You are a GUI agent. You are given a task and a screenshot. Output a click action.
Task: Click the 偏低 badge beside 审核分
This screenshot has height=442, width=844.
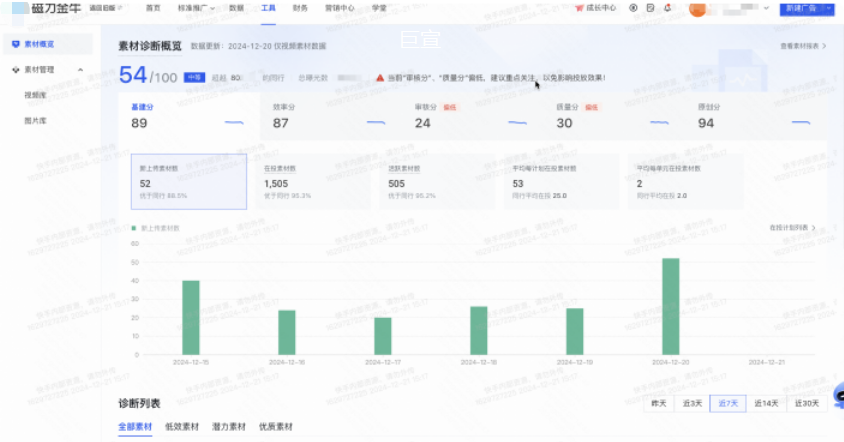coord(450,107)
